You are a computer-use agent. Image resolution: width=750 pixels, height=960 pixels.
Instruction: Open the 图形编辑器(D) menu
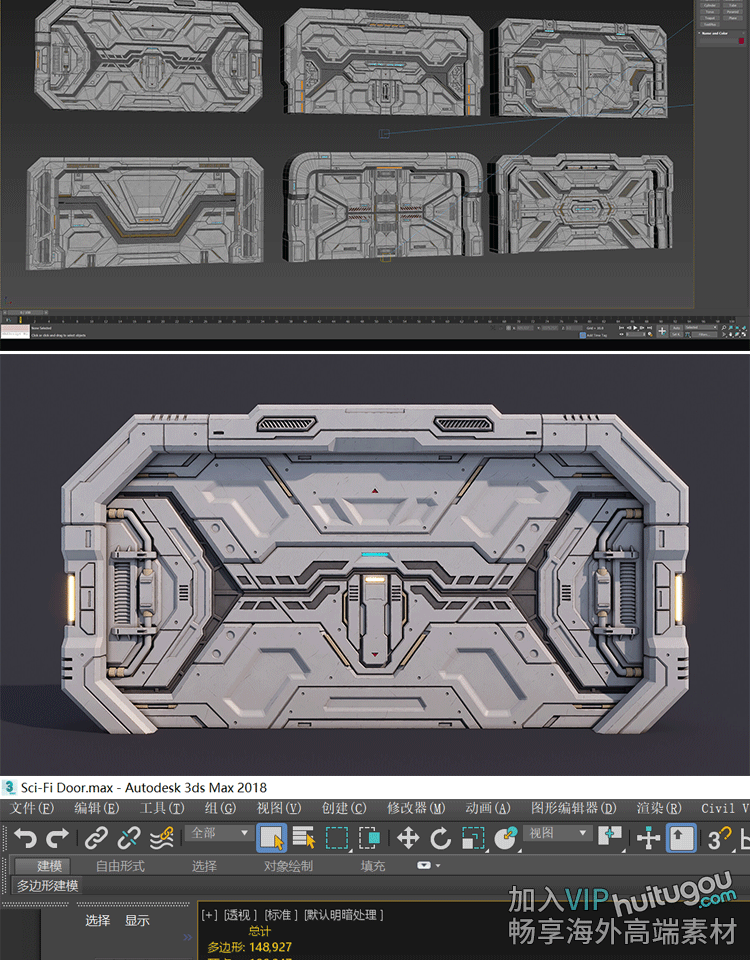[574, 808]
